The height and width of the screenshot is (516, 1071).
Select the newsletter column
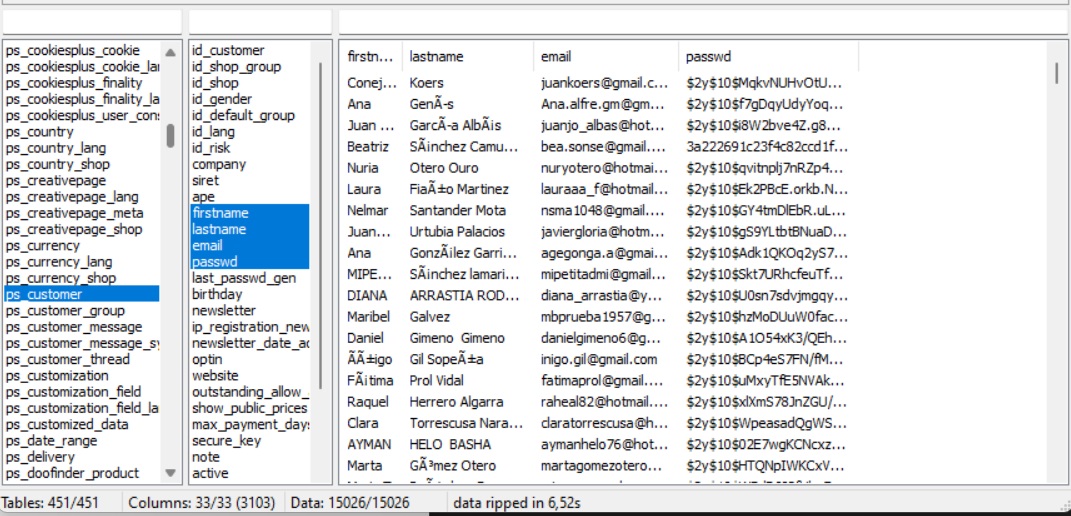(249, 310)
